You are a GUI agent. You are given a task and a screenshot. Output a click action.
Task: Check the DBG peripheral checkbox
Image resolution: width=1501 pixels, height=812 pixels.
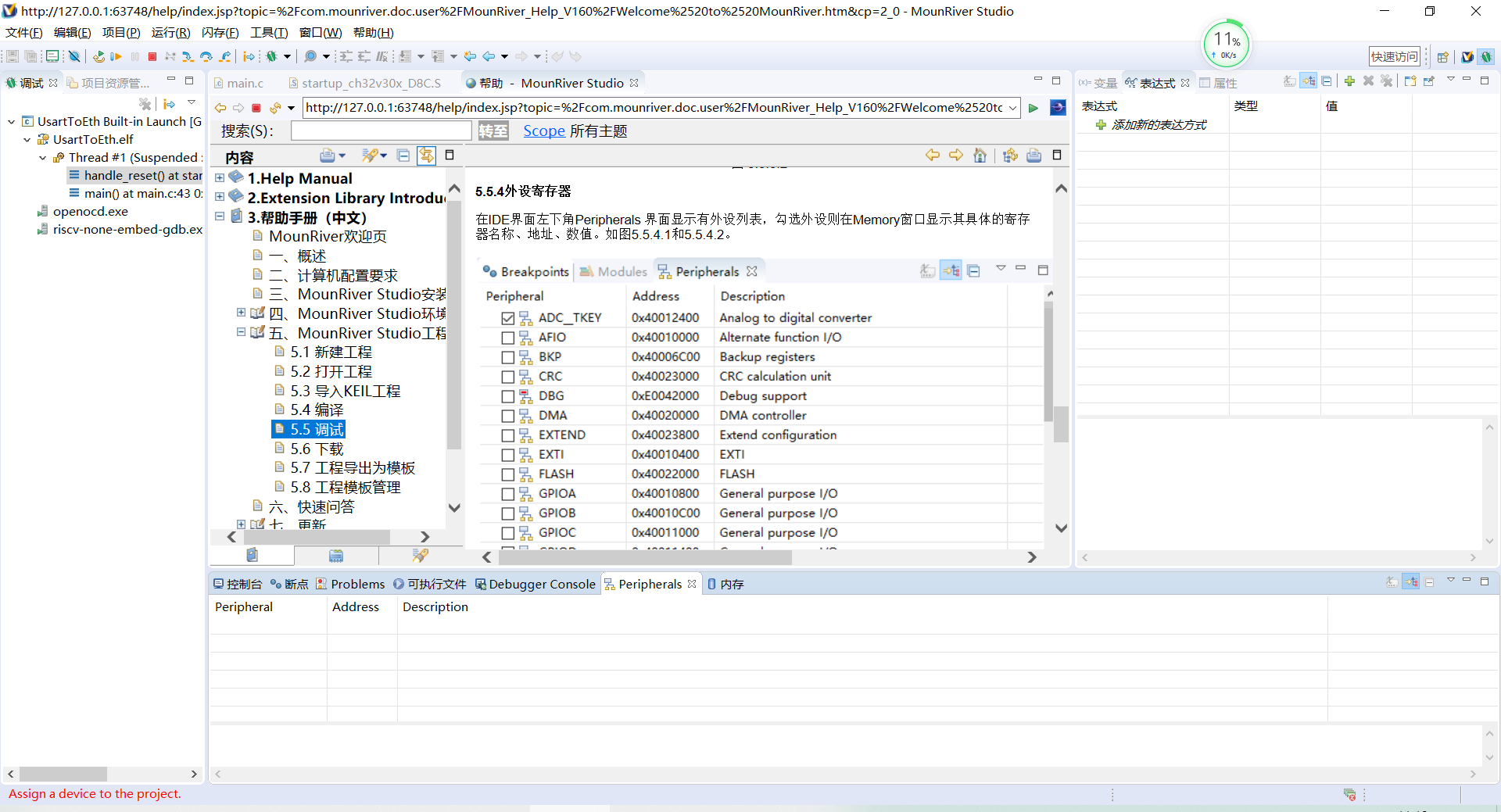[x=508, y=396]
